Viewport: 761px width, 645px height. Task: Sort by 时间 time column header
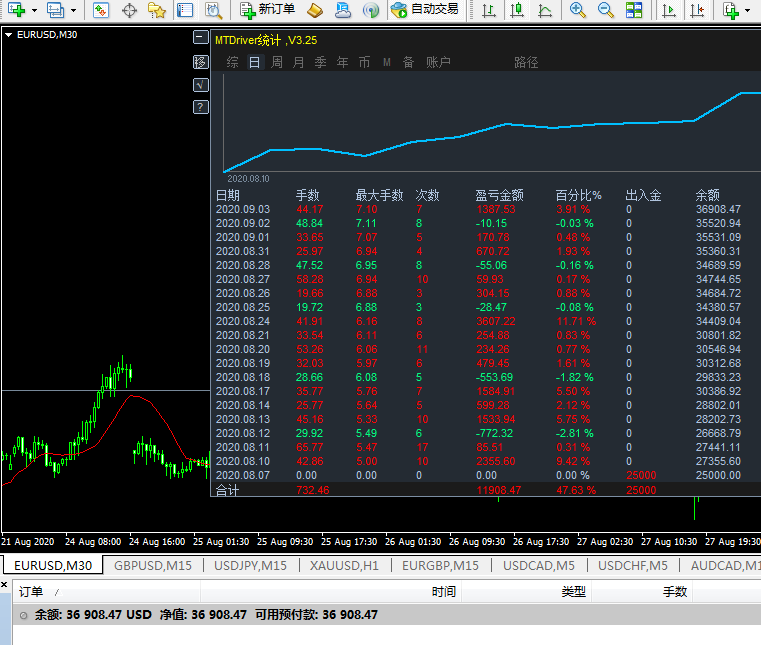331,592
